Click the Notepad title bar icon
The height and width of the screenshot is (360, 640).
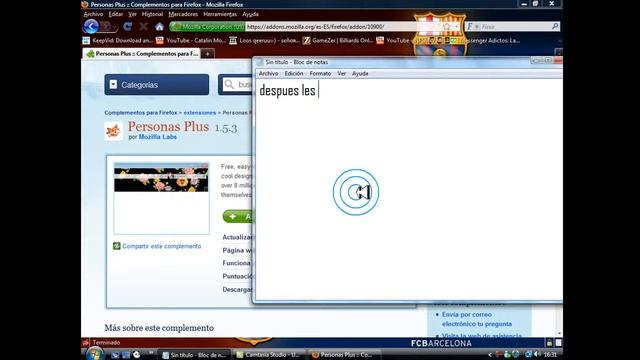[x=260, y=62]
